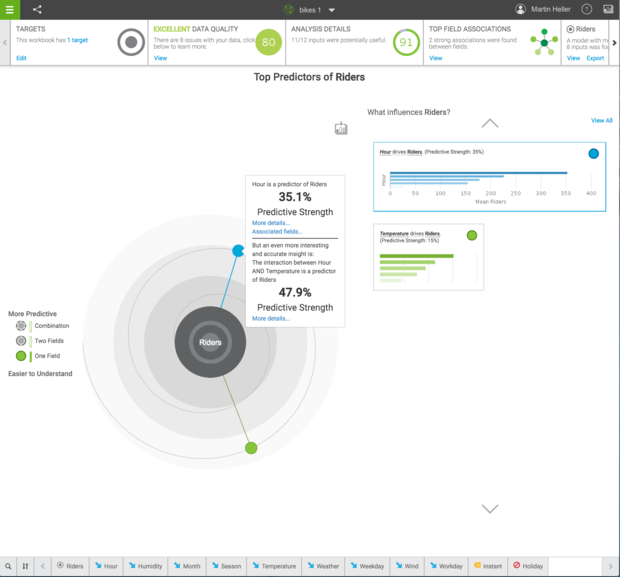Expand insights list with up chevron

pyautogui.click(x=490, y=123)
